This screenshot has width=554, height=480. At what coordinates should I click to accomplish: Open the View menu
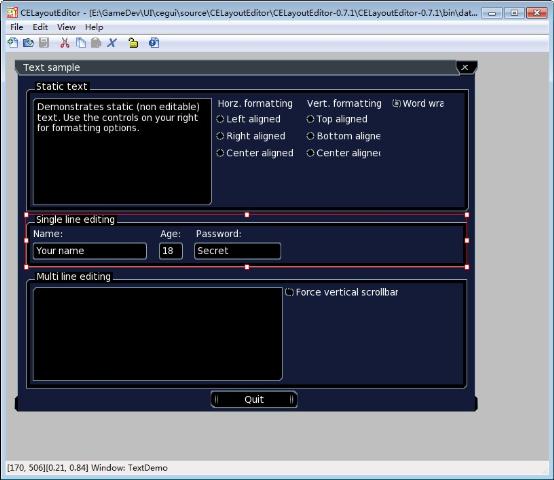66,27
